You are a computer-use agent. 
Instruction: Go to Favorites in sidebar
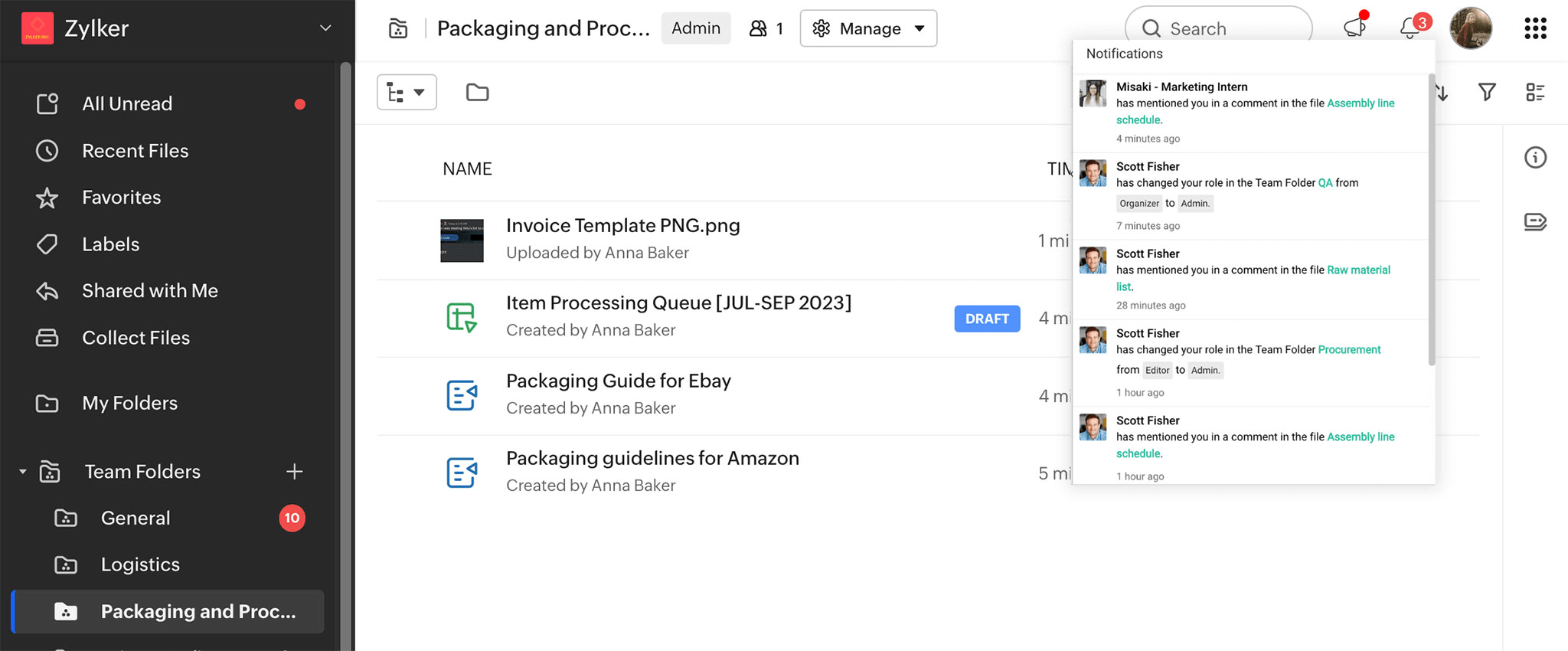point(121,198)
